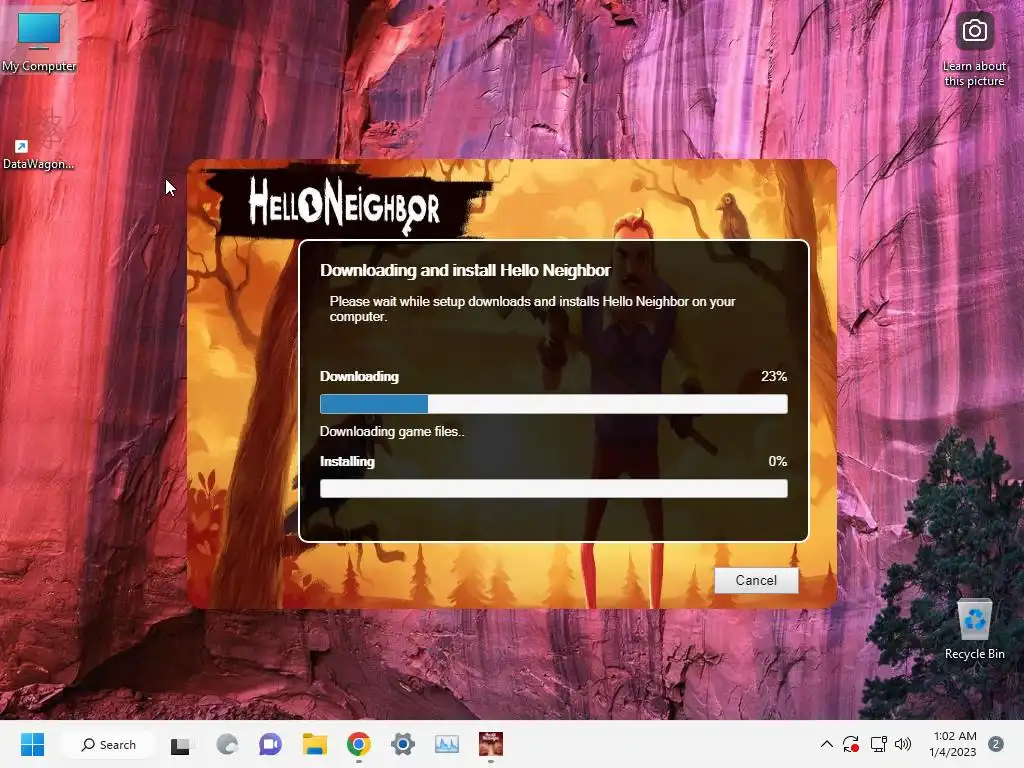Click the 'Downloading game files..' status text
This screenshot has height=768, width=1024.
point(392,432)
